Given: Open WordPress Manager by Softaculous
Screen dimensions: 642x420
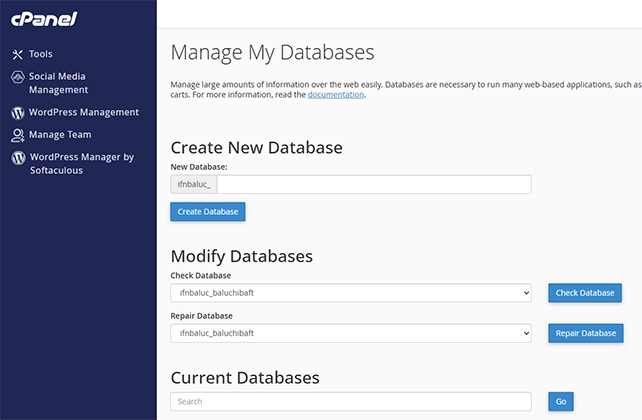Looking at the screenshot, I should [82, 164].
